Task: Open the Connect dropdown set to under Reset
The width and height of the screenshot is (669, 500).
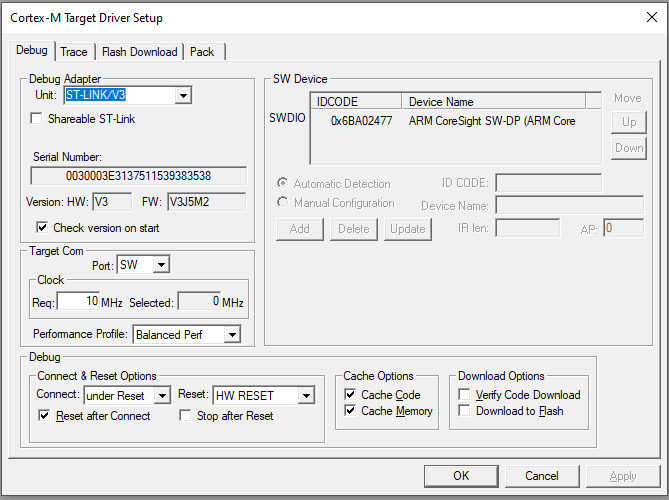Action: click(162, 395)
